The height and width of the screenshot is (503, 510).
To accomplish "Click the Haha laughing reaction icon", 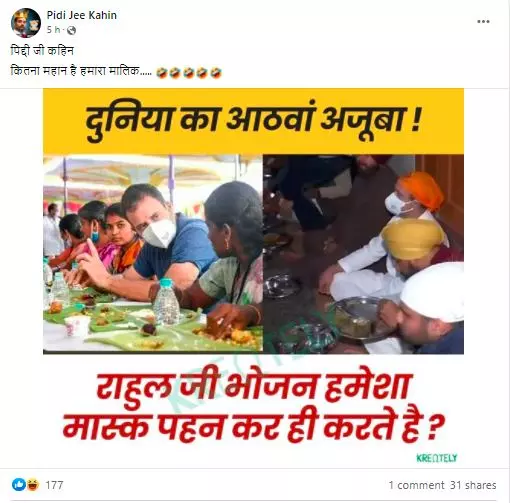I will [32, 485].
